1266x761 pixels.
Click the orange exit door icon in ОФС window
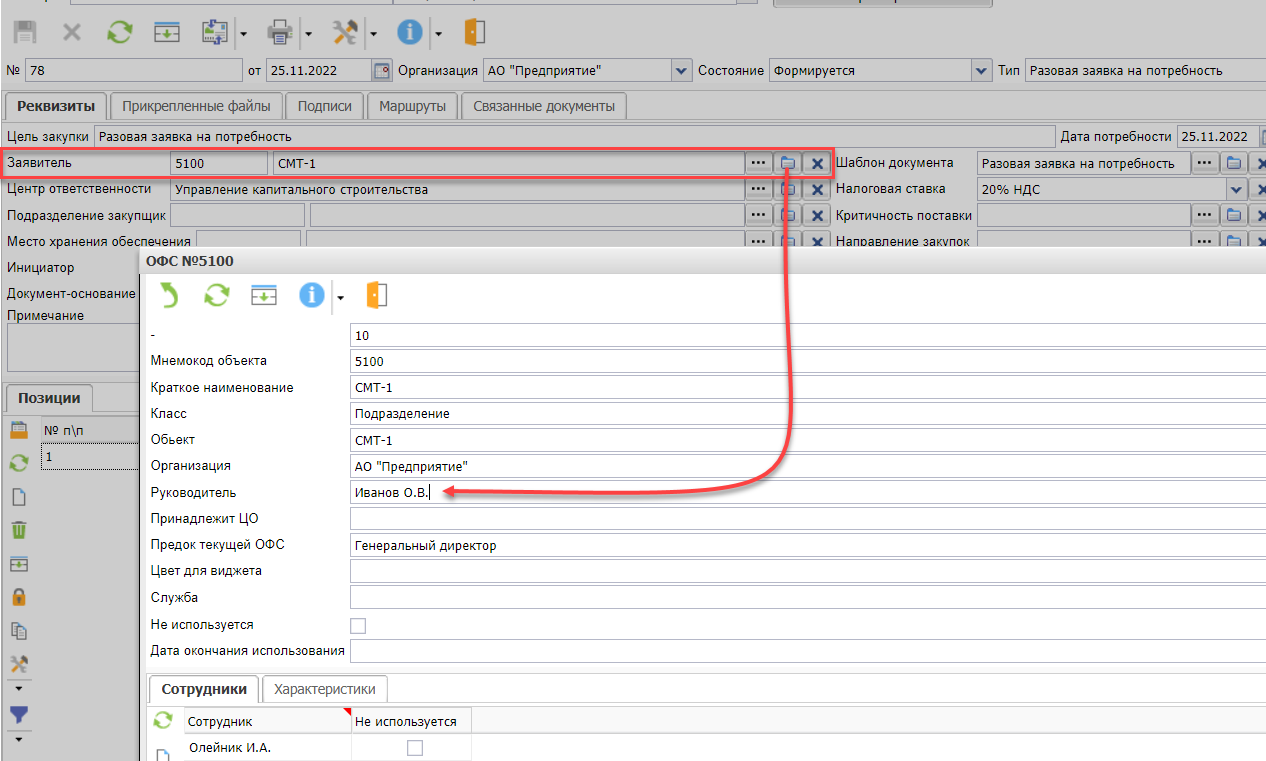click(376, 295)
